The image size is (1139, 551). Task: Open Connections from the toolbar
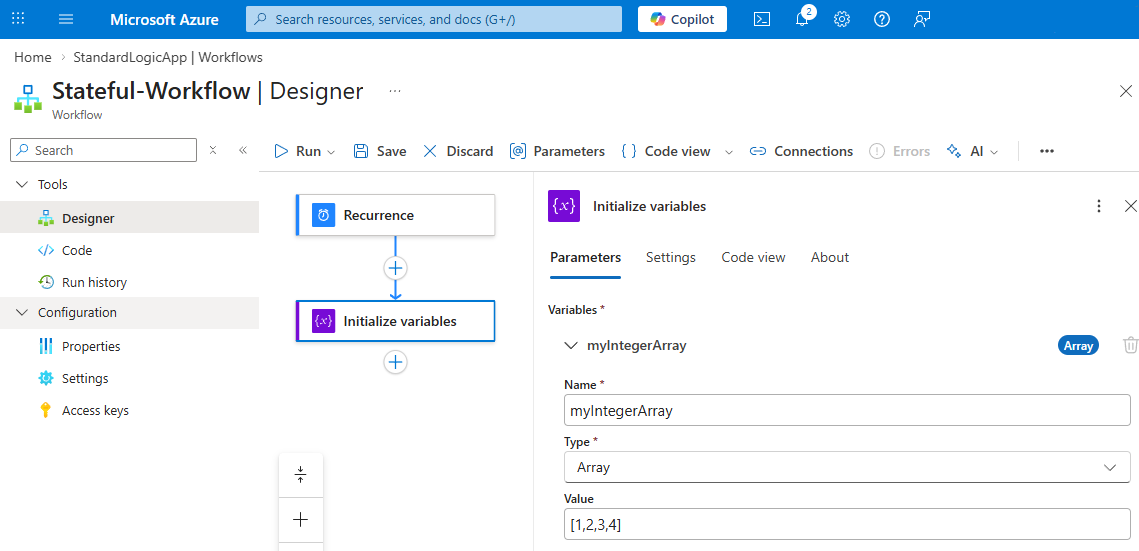coord(801,151)
